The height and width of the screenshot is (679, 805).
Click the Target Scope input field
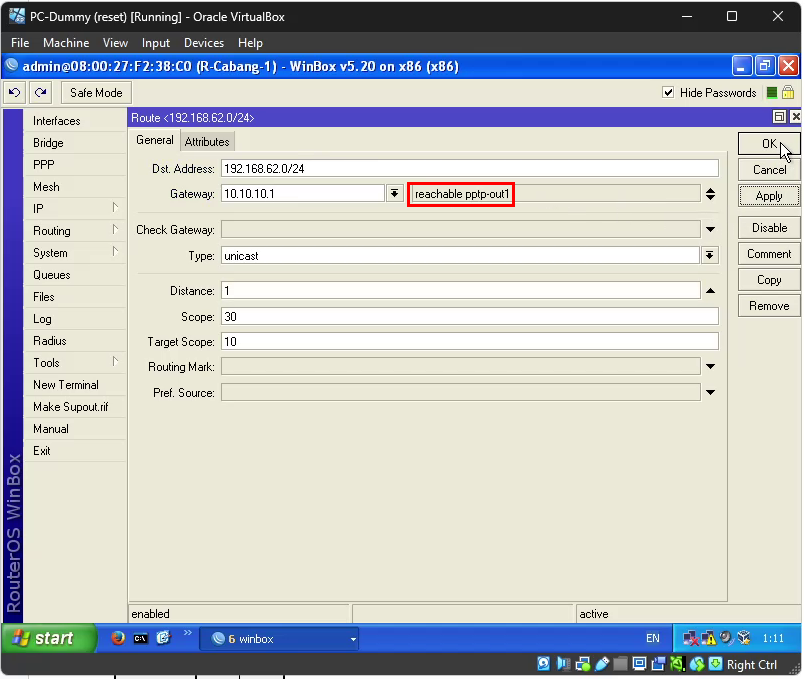coord(470,341)
